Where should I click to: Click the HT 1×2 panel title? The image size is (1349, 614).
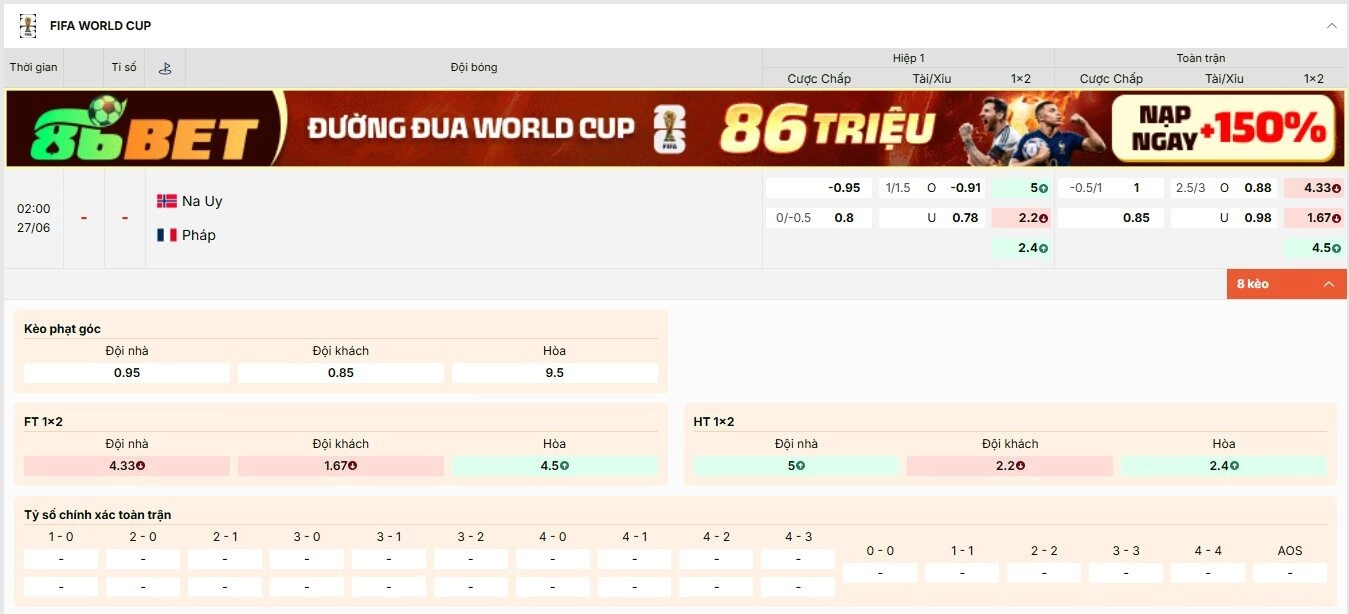point(713,422)
